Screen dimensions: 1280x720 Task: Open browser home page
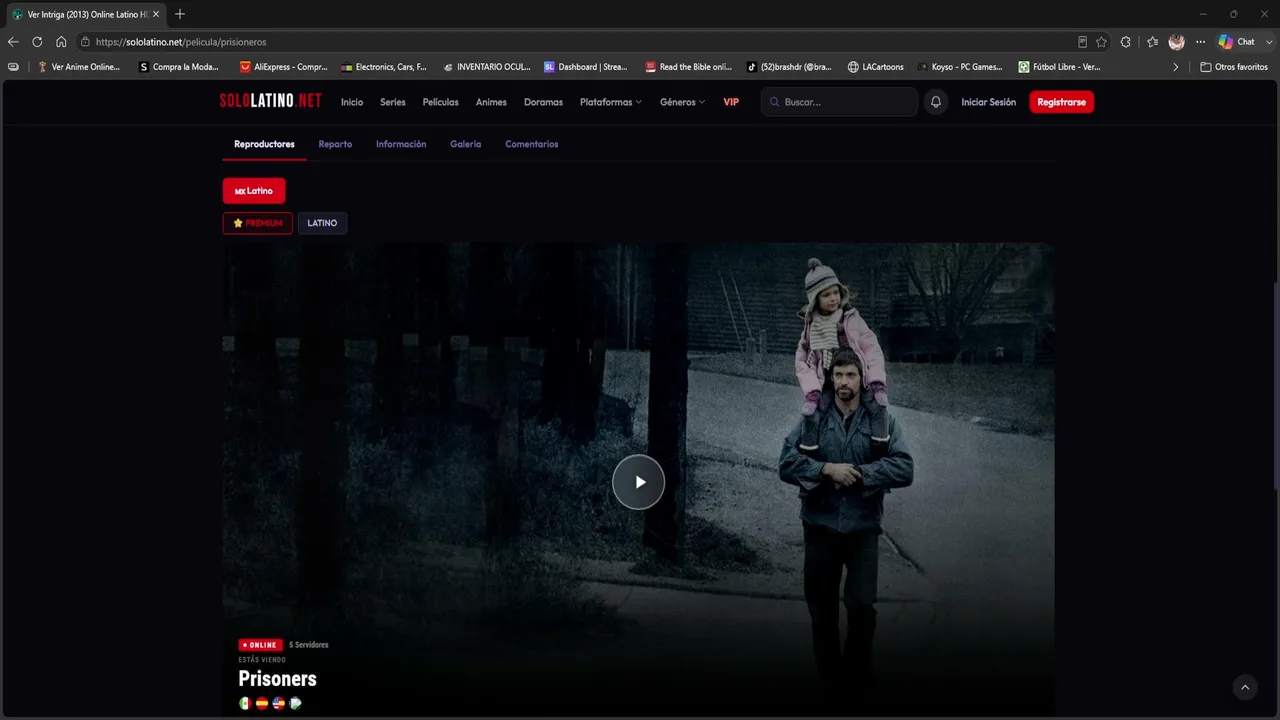click(x=61, y=42)
